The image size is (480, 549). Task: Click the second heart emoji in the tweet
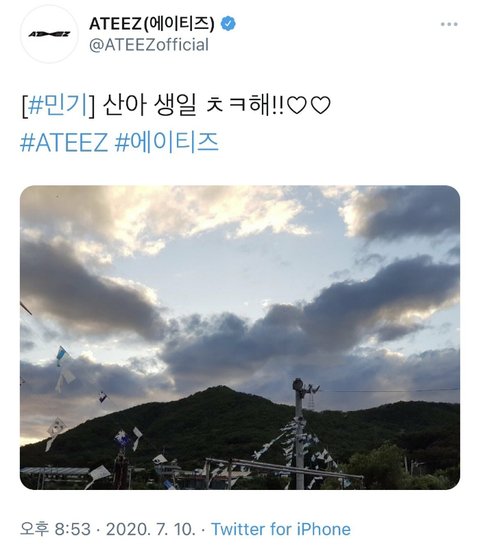(x=321, y=106)
